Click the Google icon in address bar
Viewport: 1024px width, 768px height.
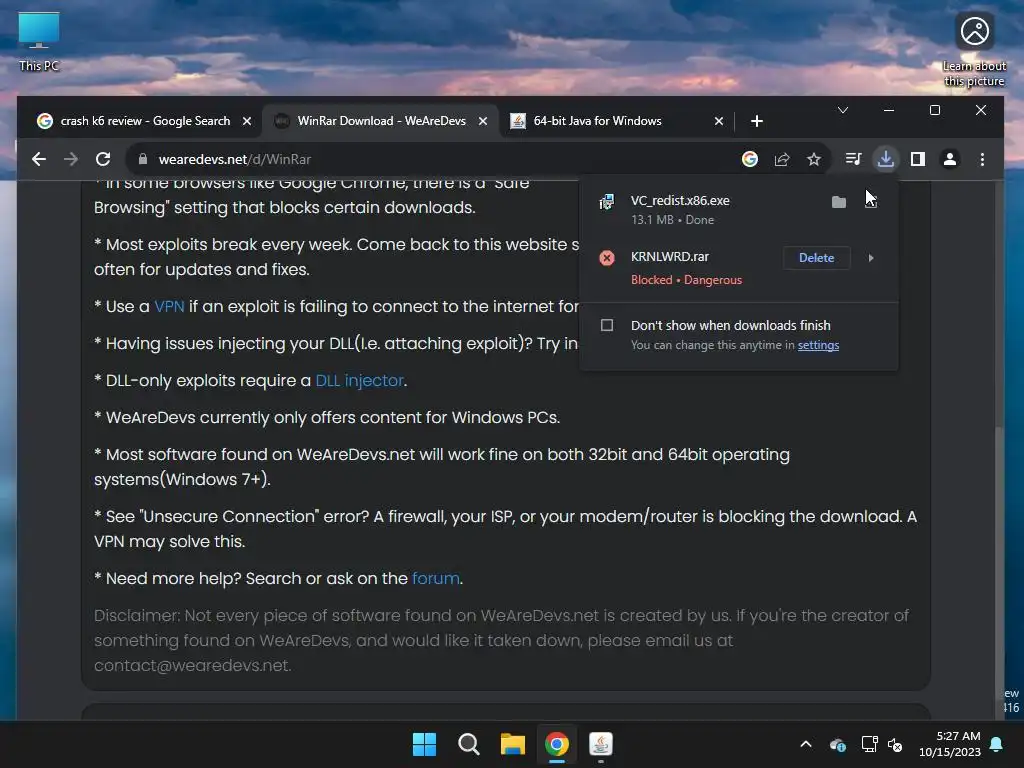(x=750, y=159)
